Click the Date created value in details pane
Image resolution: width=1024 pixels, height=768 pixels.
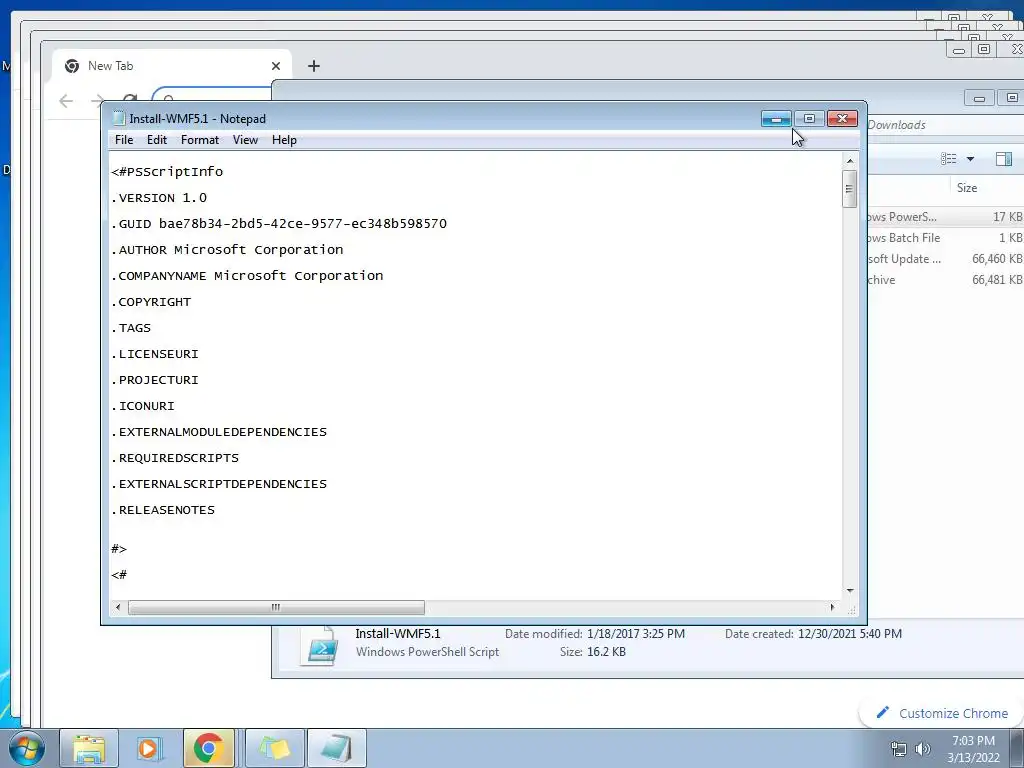[x=850, y=633]
